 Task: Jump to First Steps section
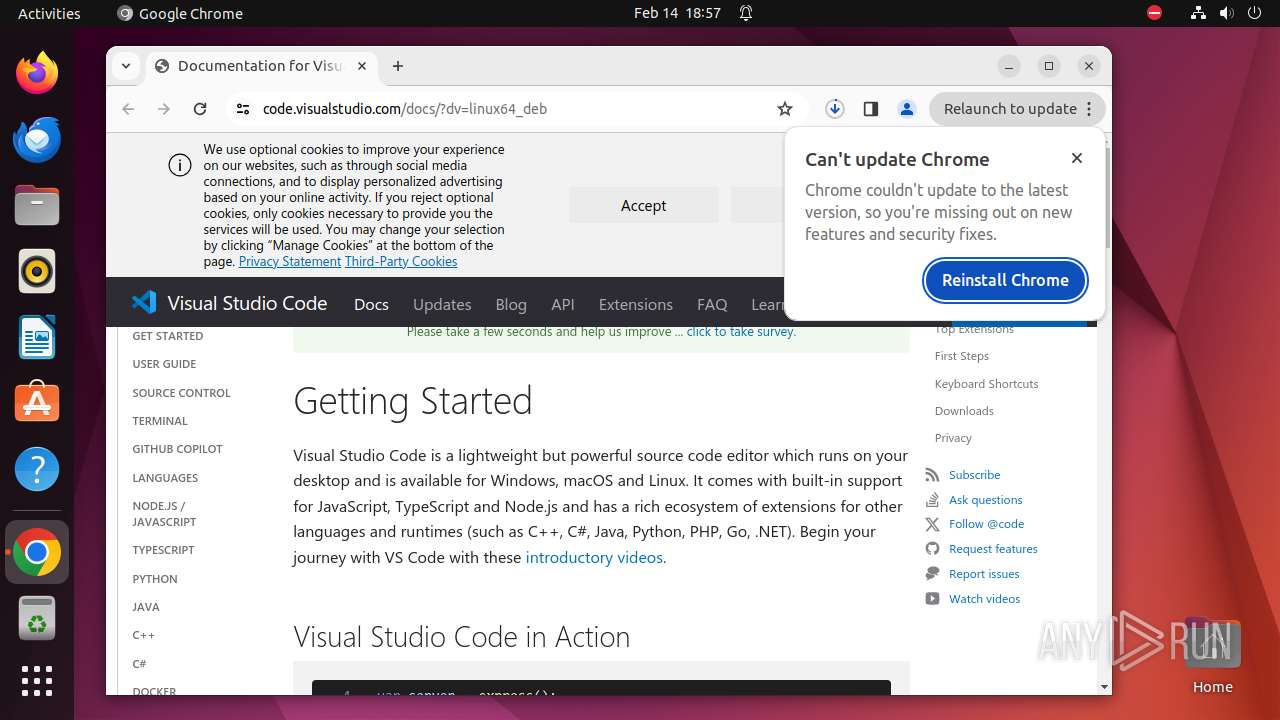pyautogui.click(x=962, y=356)
